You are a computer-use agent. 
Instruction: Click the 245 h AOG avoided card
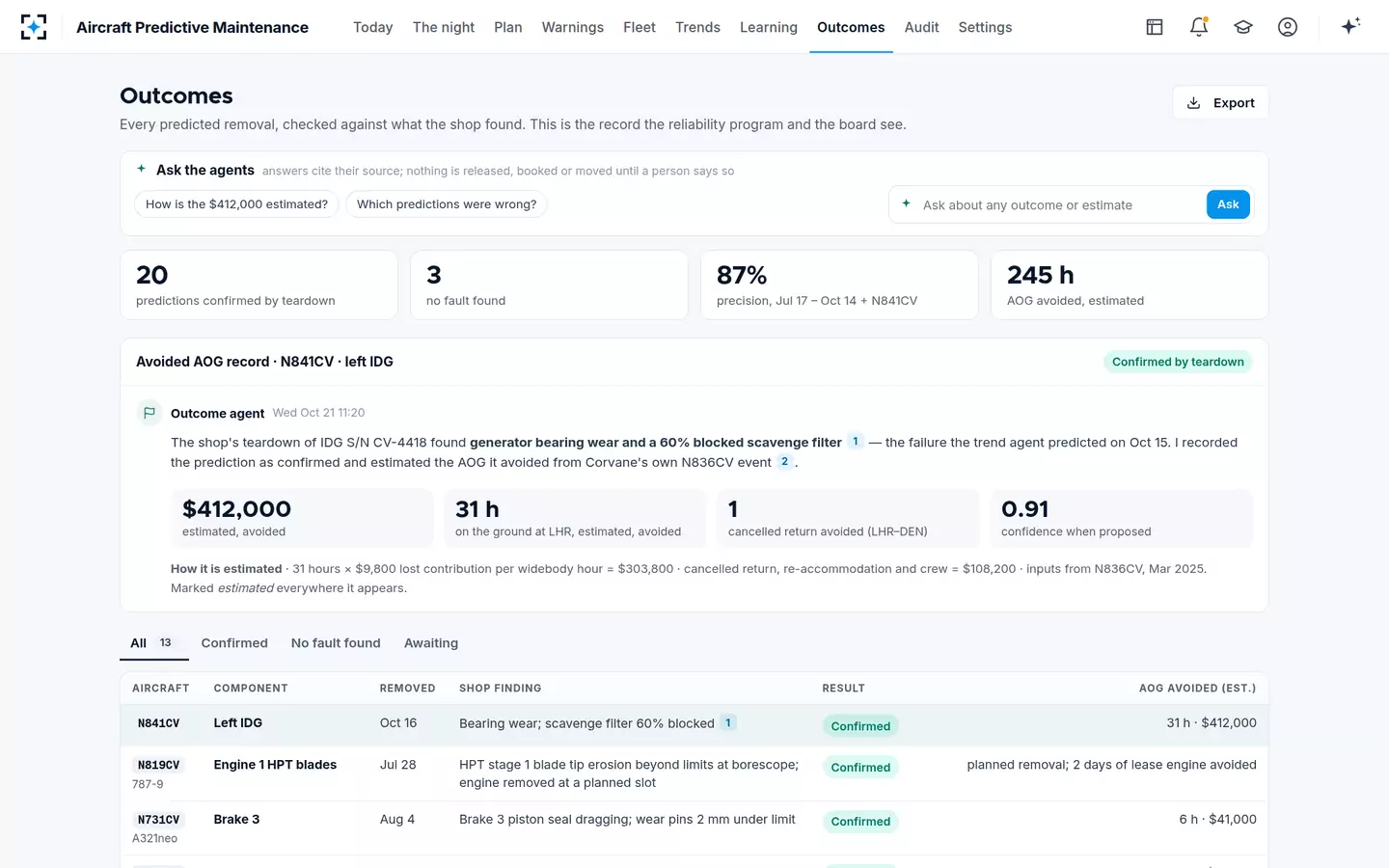click(x=1130, y=285)
